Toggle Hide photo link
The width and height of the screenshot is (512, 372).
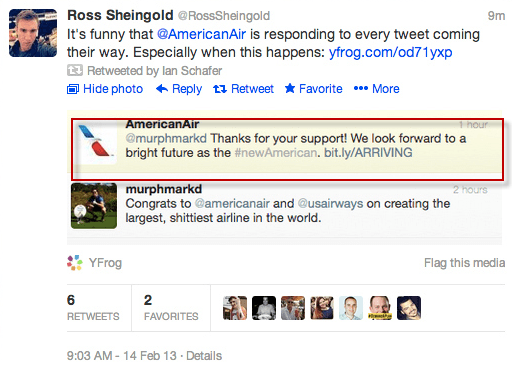(105, 89)
